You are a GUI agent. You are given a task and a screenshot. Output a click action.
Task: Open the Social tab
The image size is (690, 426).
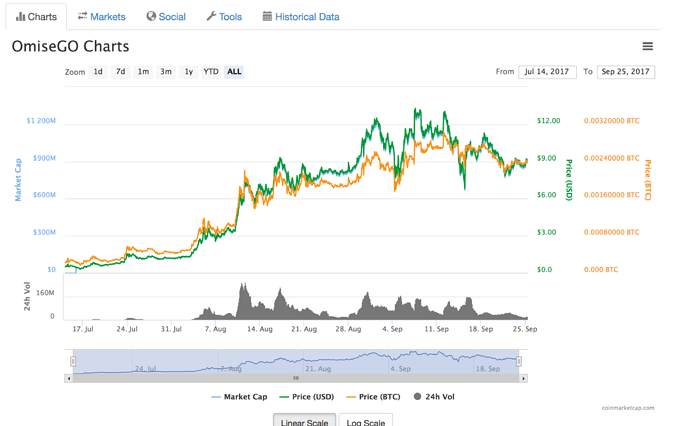click(166, 17)
